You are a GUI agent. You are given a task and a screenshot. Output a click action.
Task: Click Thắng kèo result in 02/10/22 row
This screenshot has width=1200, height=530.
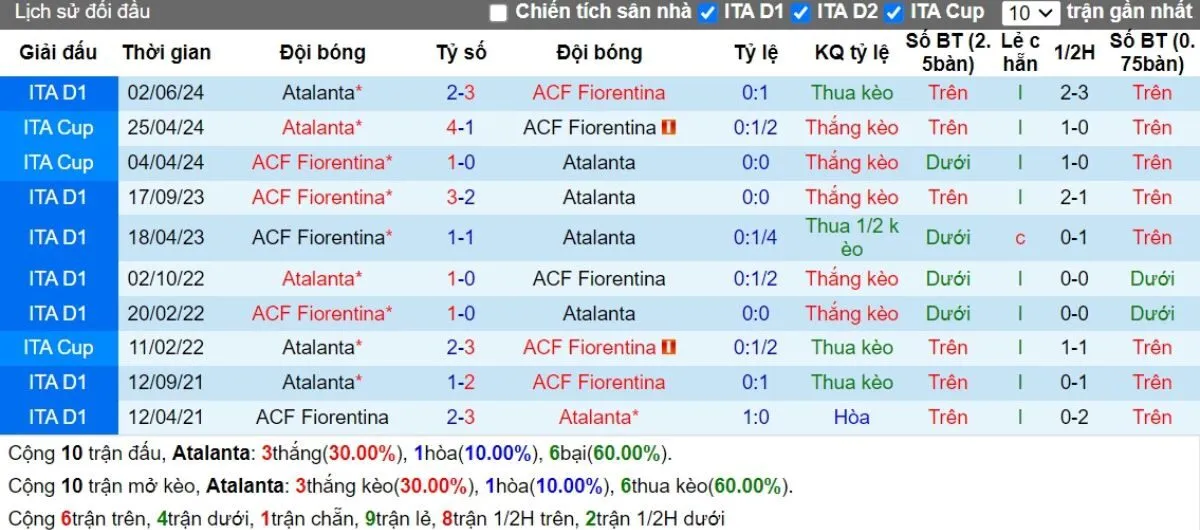[x=852, y=278]
